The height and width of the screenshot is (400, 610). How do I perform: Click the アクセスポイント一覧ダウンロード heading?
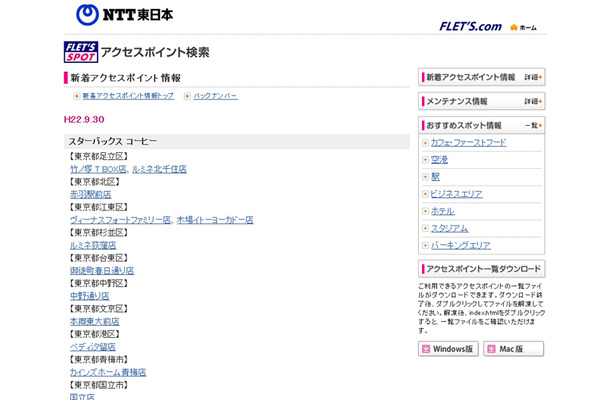[483, 268]
